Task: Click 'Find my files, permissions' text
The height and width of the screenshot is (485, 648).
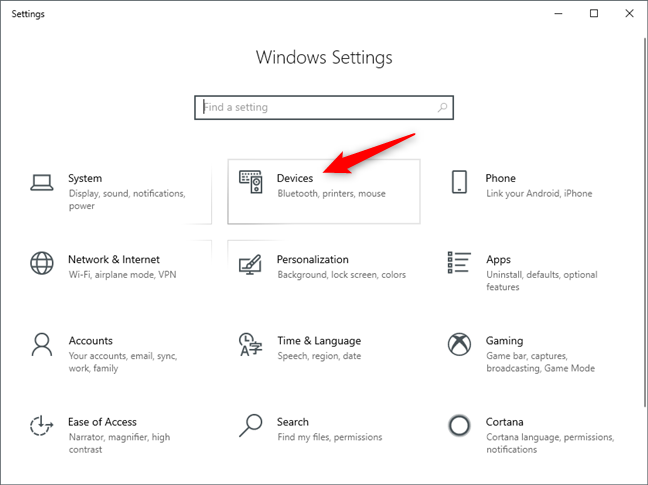Action: [330, 437]
